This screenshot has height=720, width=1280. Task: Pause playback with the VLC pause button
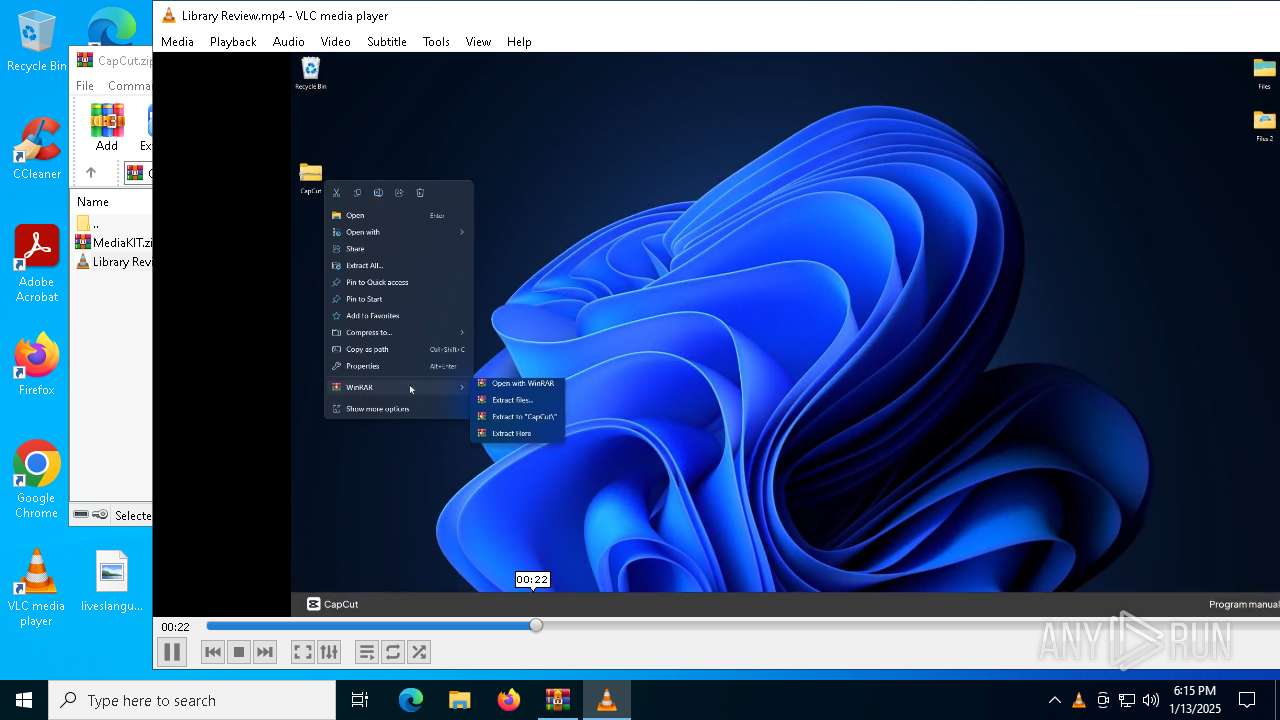point(172,652)
